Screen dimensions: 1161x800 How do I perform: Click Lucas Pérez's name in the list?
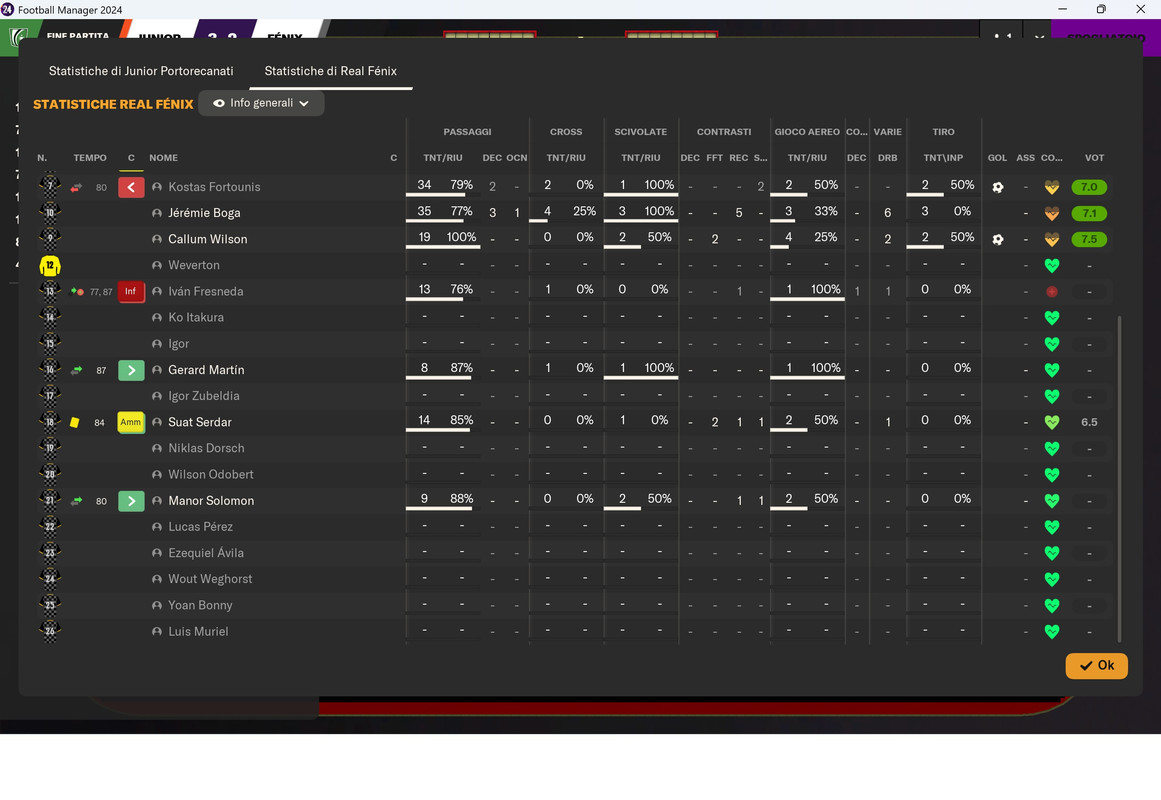pyautogui.click(x=201, y=527)
